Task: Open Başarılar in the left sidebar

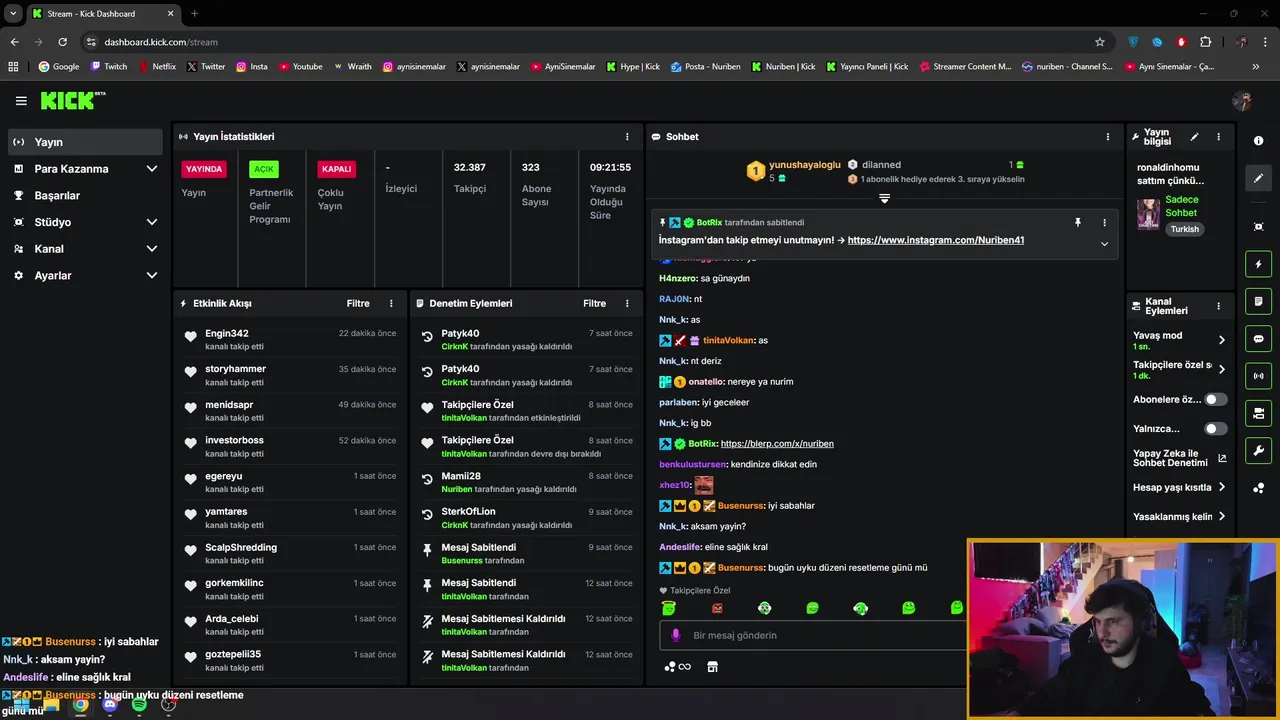Action: [84, 196]
